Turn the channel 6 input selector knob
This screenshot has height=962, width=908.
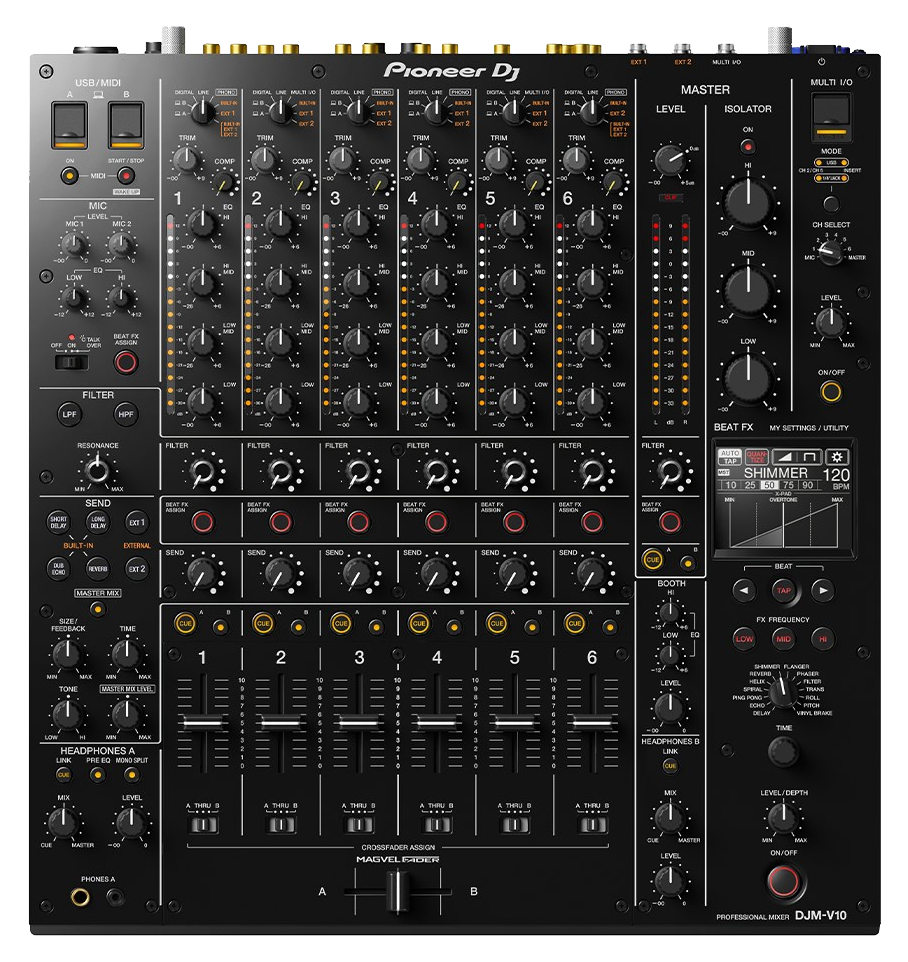[x=592, y=112]
